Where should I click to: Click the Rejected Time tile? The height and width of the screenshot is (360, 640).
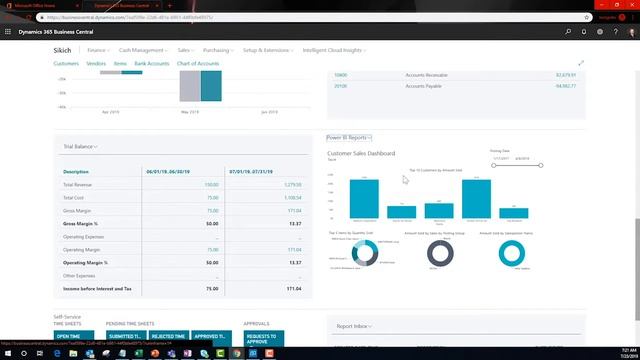point(169,337)
